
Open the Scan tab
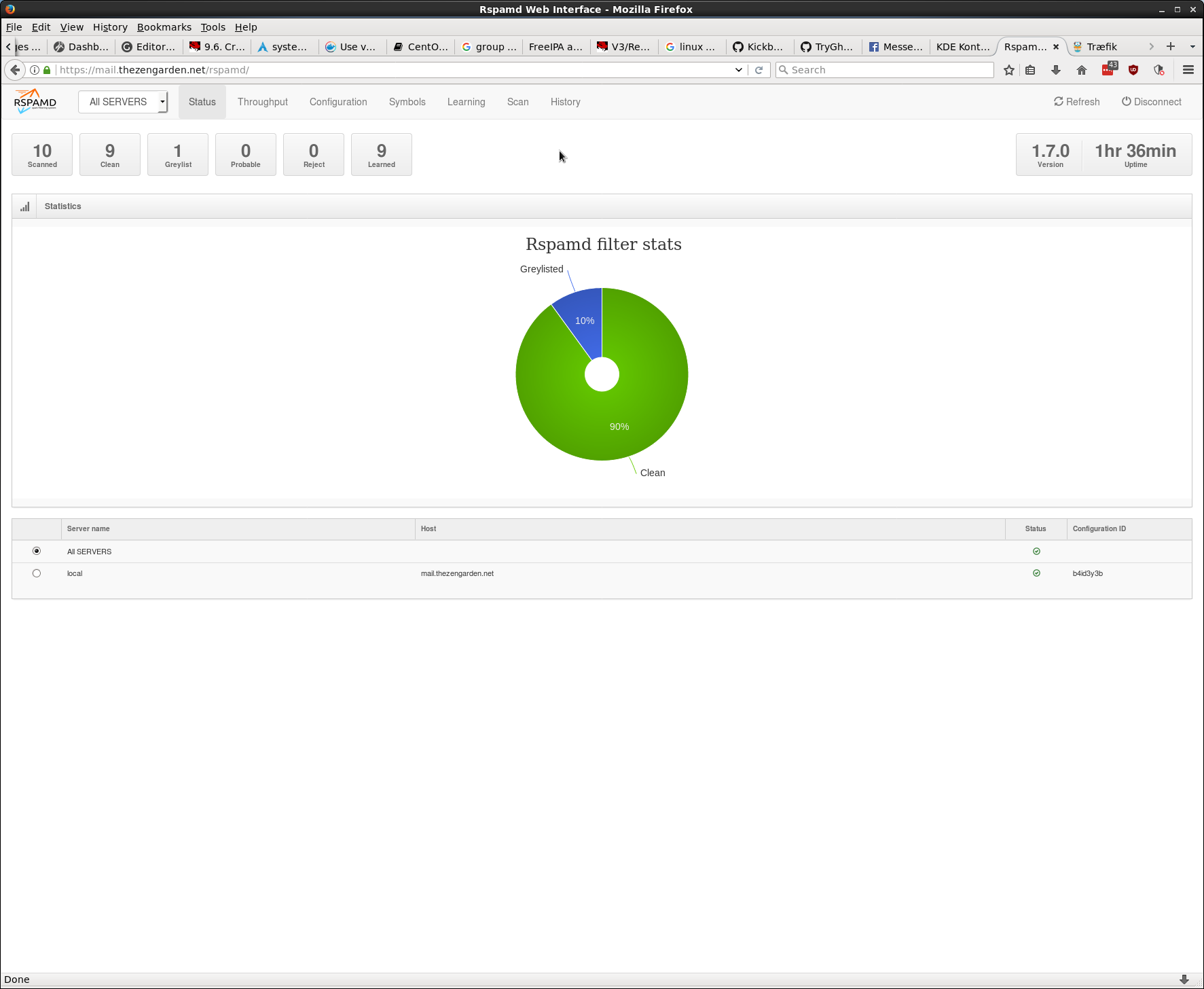518,102
